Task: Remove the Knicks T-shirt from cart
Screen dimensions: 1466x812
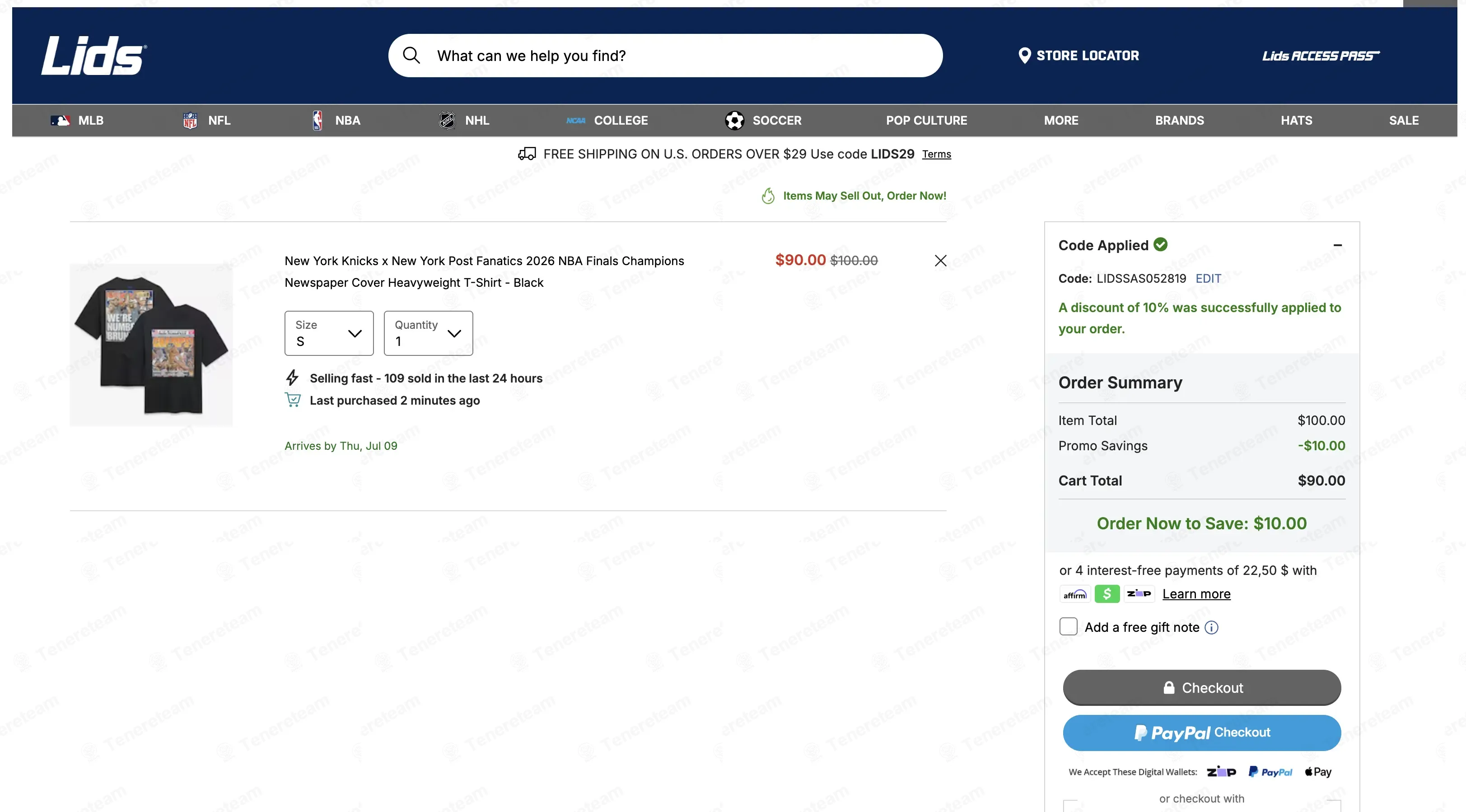Action: (x=940, y=261)
